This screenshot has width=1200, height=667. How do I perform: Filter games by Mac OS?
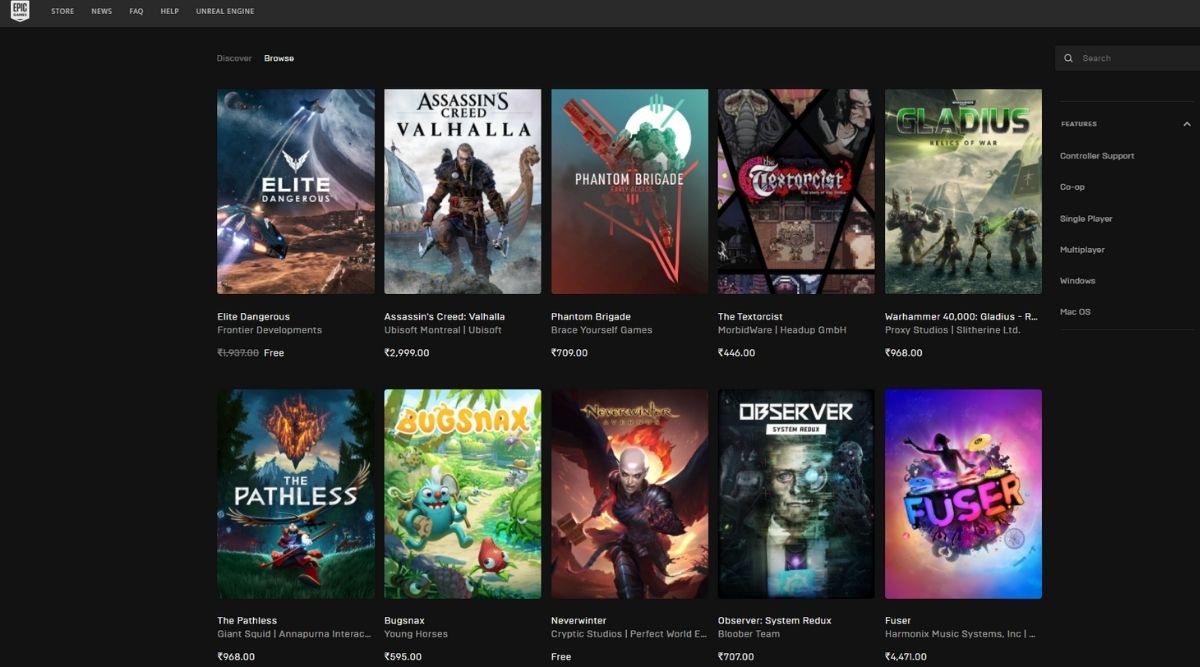[x=1075, y=312]
